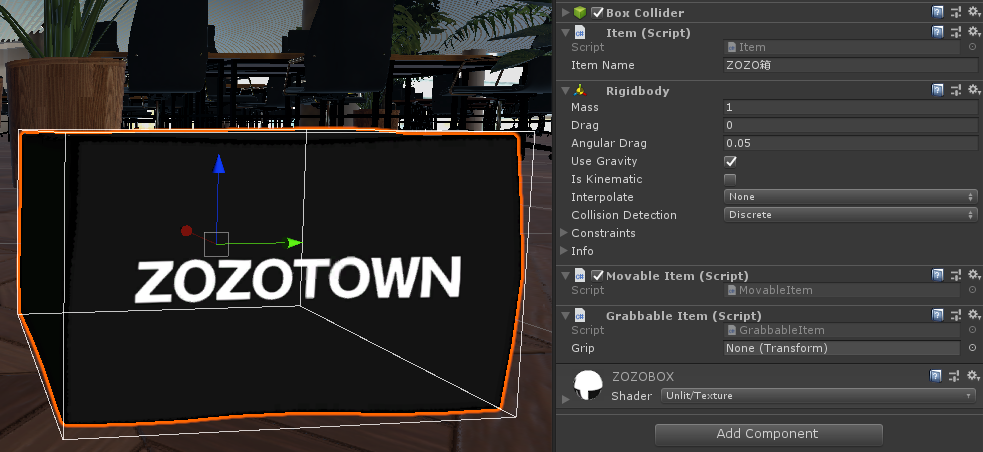
Task: Expand the Box Collider component
Action: (x=566, y=13)
